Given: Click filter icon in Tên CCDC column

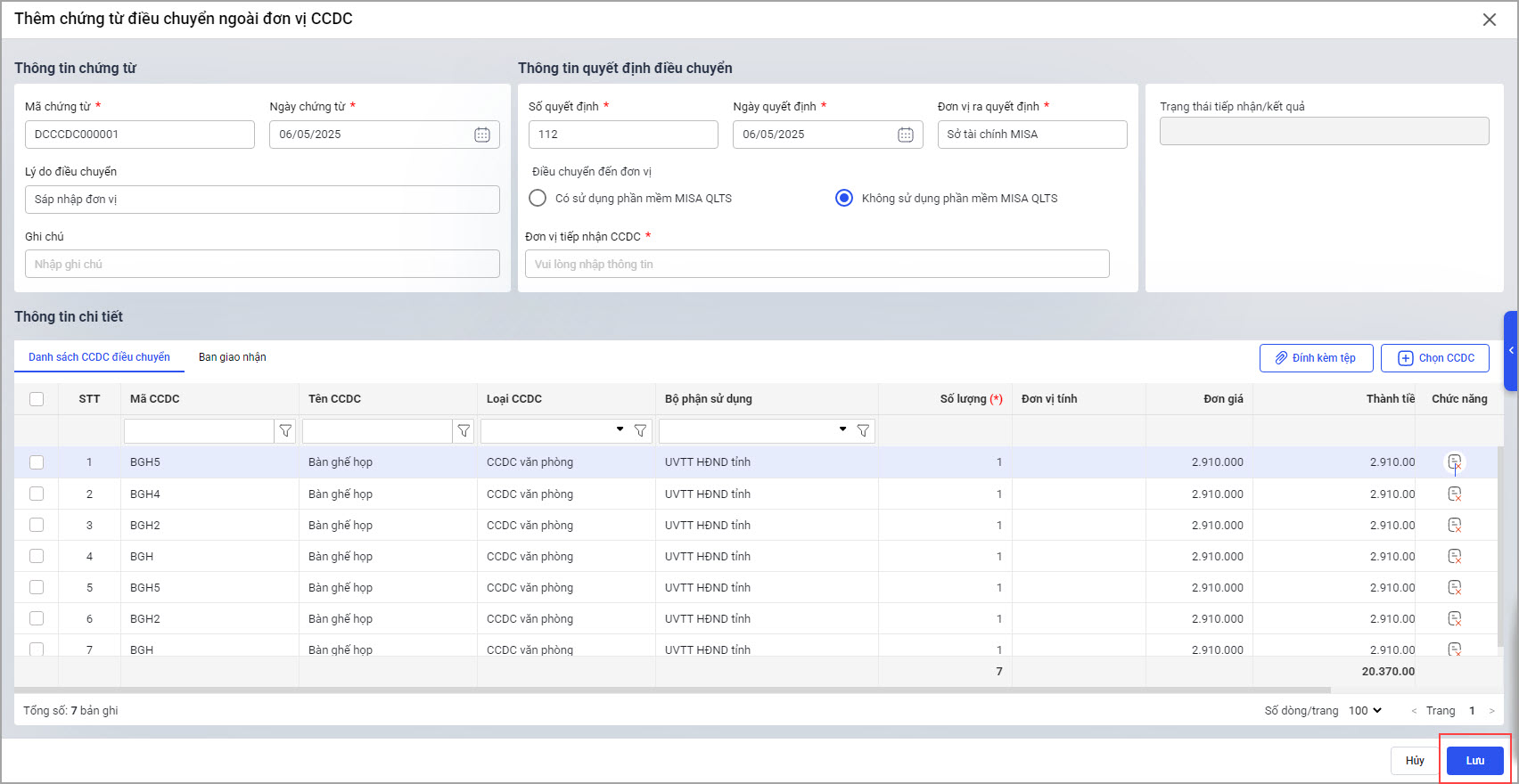Looking at the screenshot, I should [464, 431].
